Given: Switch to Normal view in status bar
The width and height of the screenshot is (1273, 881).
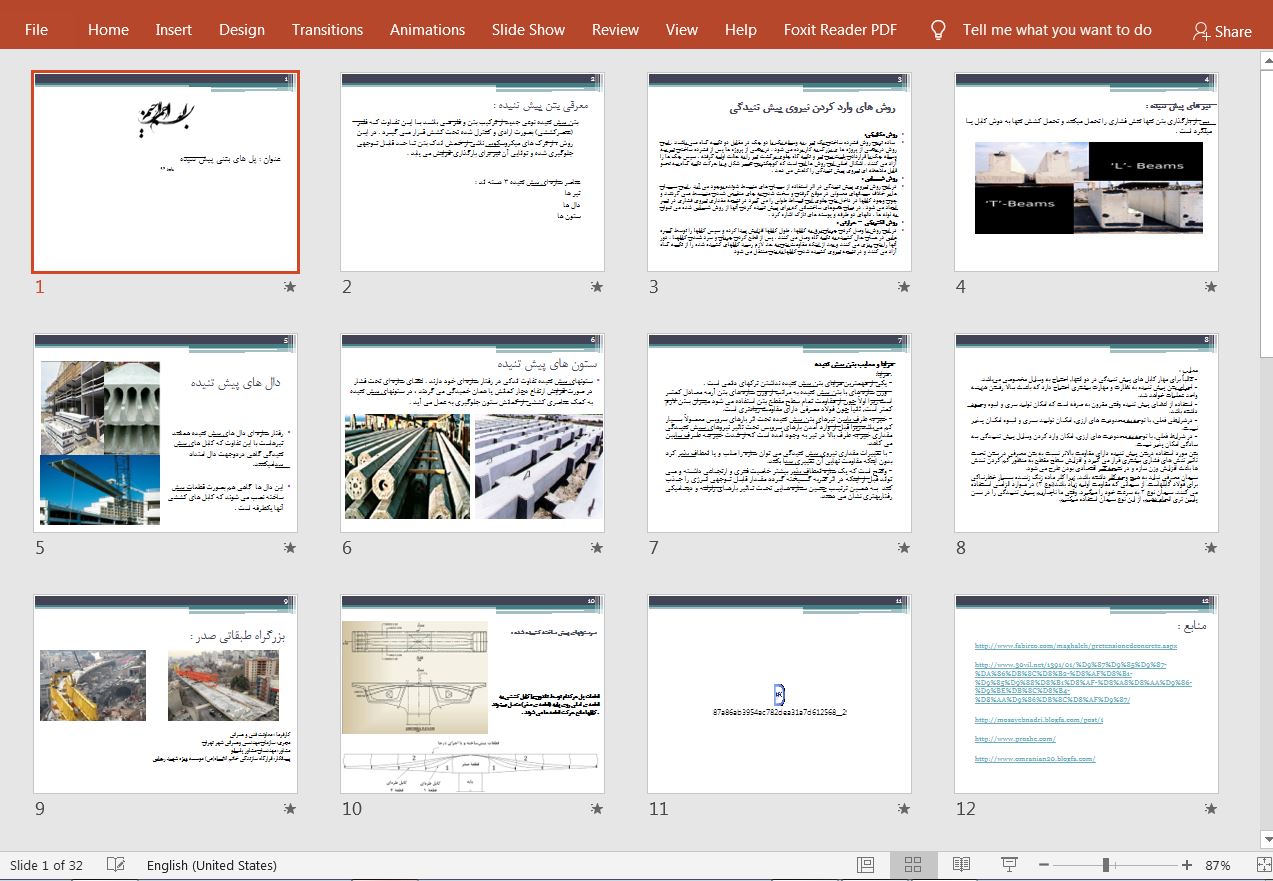Looking at the screenshot, I should (x=865, y=865).
